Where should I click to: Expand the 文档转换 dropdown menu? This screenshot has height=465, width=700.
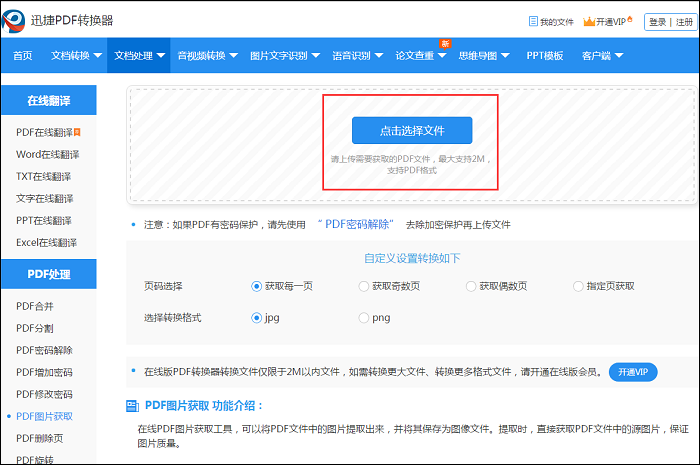tap(74, 56)
